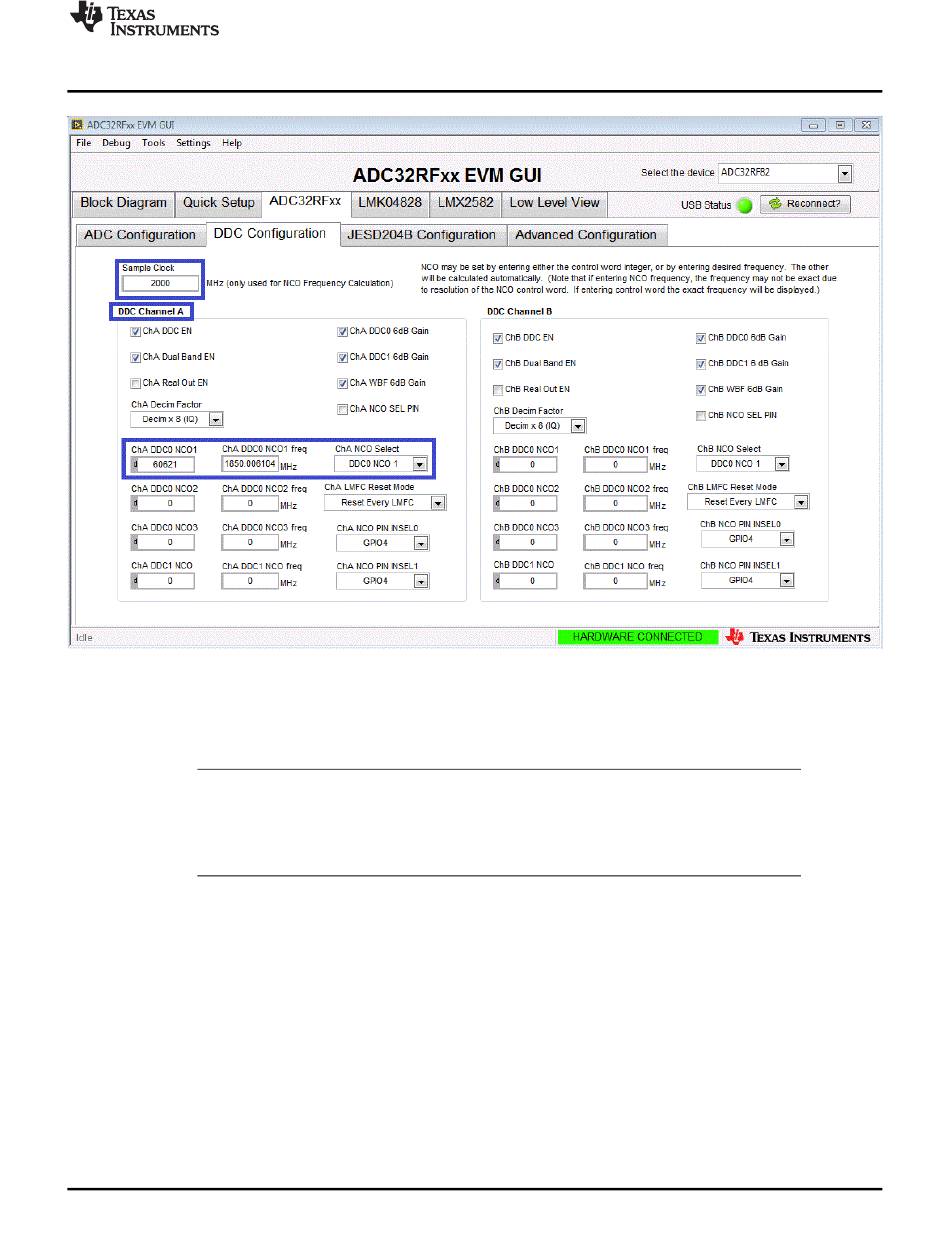
Task: Toggle ChB DDC1 6 dB Gain checkbox
Action: 701,363
